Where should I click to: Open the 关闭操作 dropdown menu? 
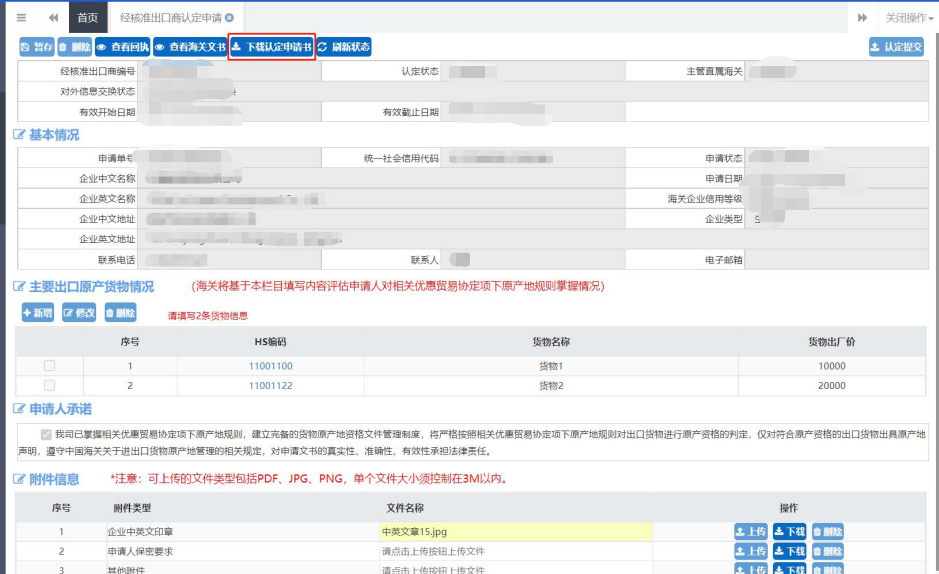tap(906, 18)
